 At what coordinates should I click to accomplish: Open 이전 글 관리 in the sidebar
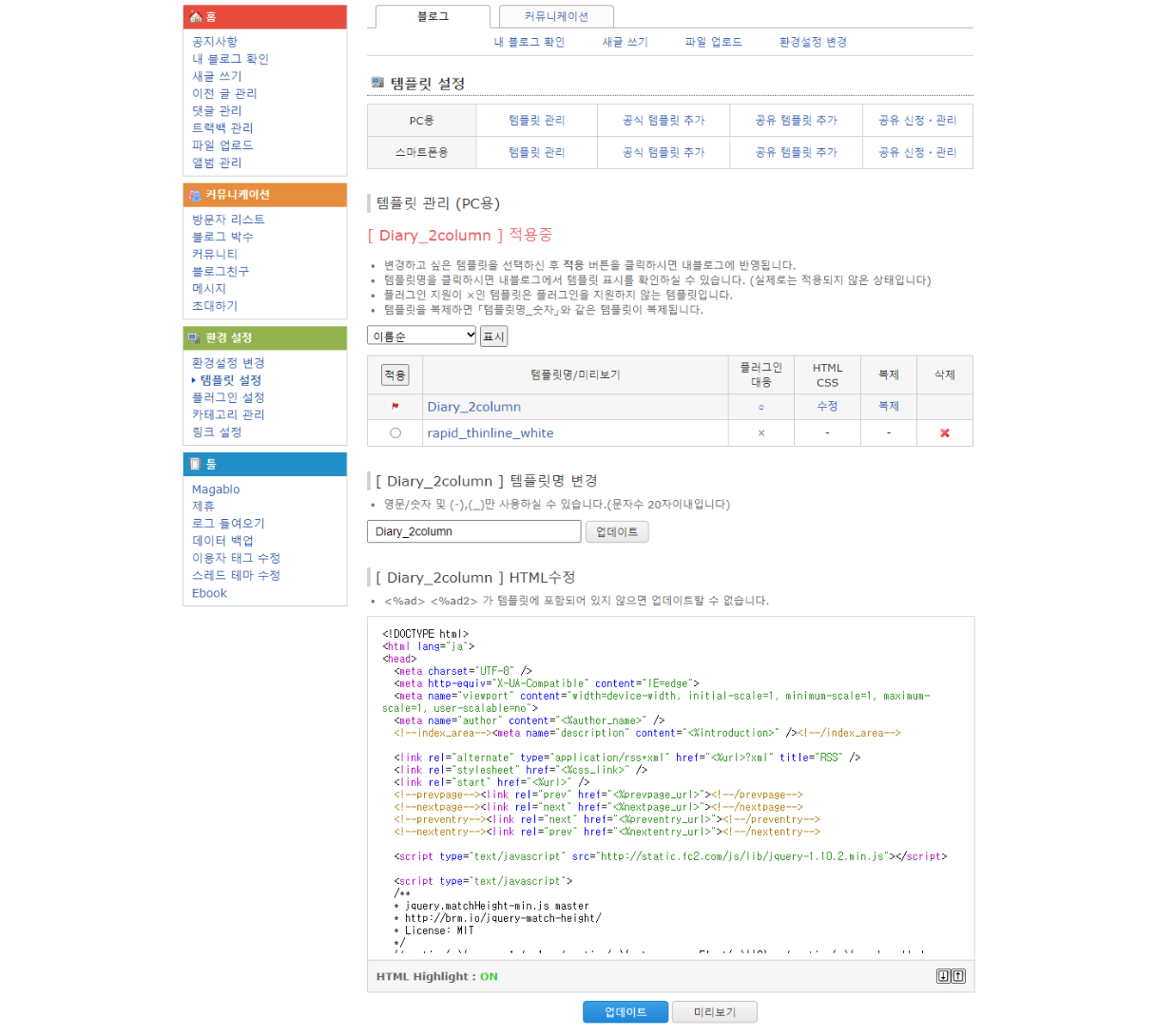pyautogui.click(x=224, y=93)
